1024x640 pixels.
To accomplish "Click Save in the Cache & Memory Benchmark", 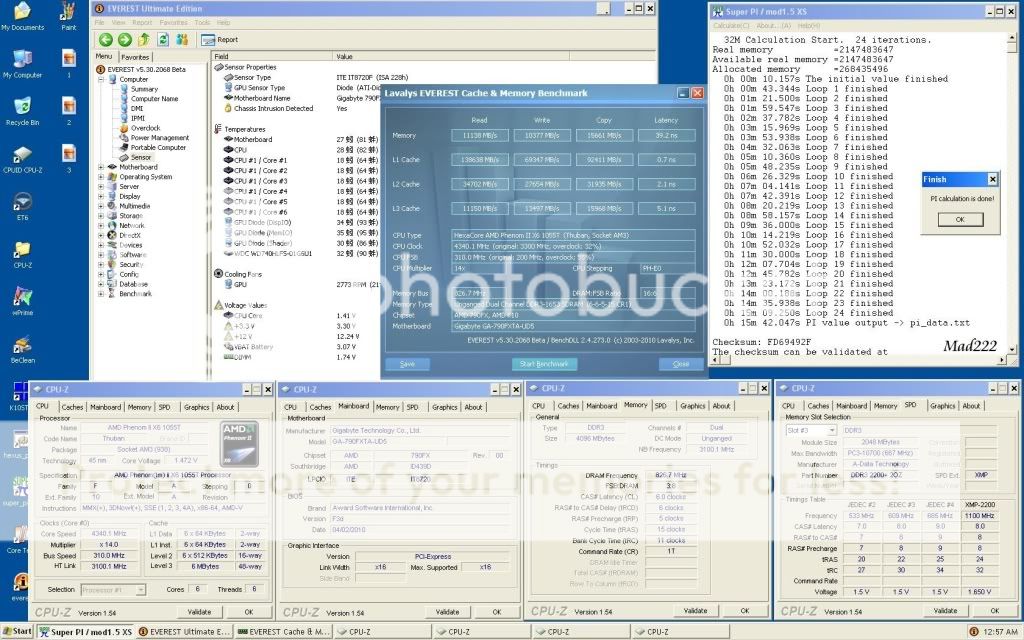I will click(x=408, y=364).
